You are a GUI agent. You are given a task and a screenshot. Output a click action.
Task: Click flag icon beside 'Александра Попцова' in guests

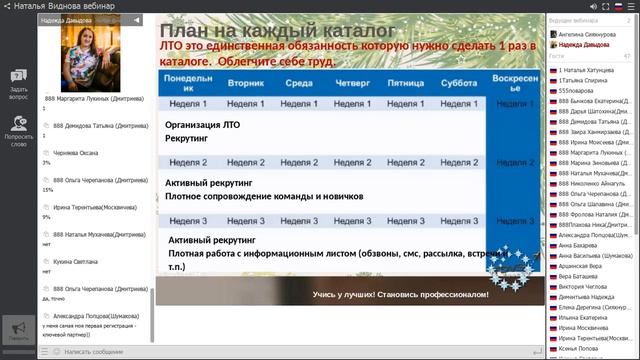click(x=553, y=235)
